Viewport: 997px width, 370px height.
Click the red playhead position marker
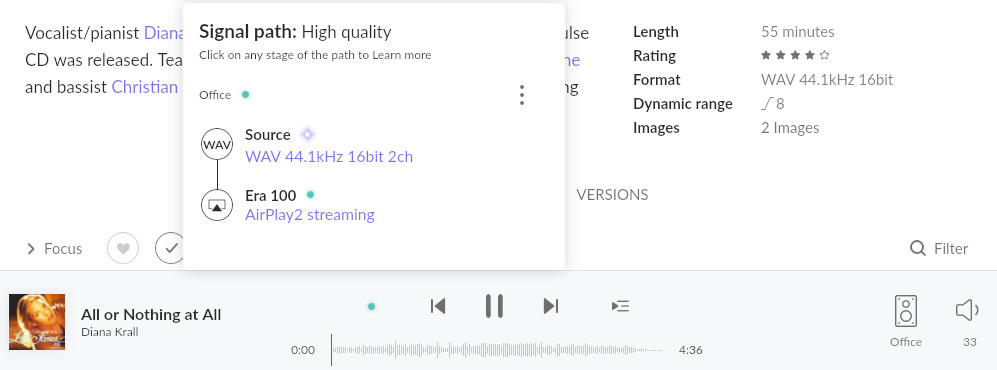(331, 350)
